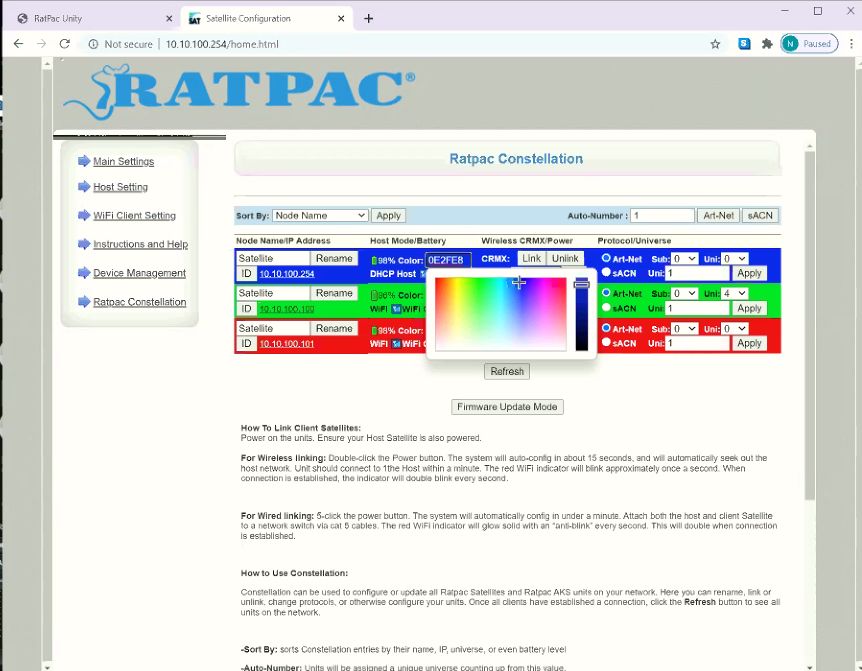Select the sACN radio in the red row
This screenshot has width=862, height=671.
point(604,341)
